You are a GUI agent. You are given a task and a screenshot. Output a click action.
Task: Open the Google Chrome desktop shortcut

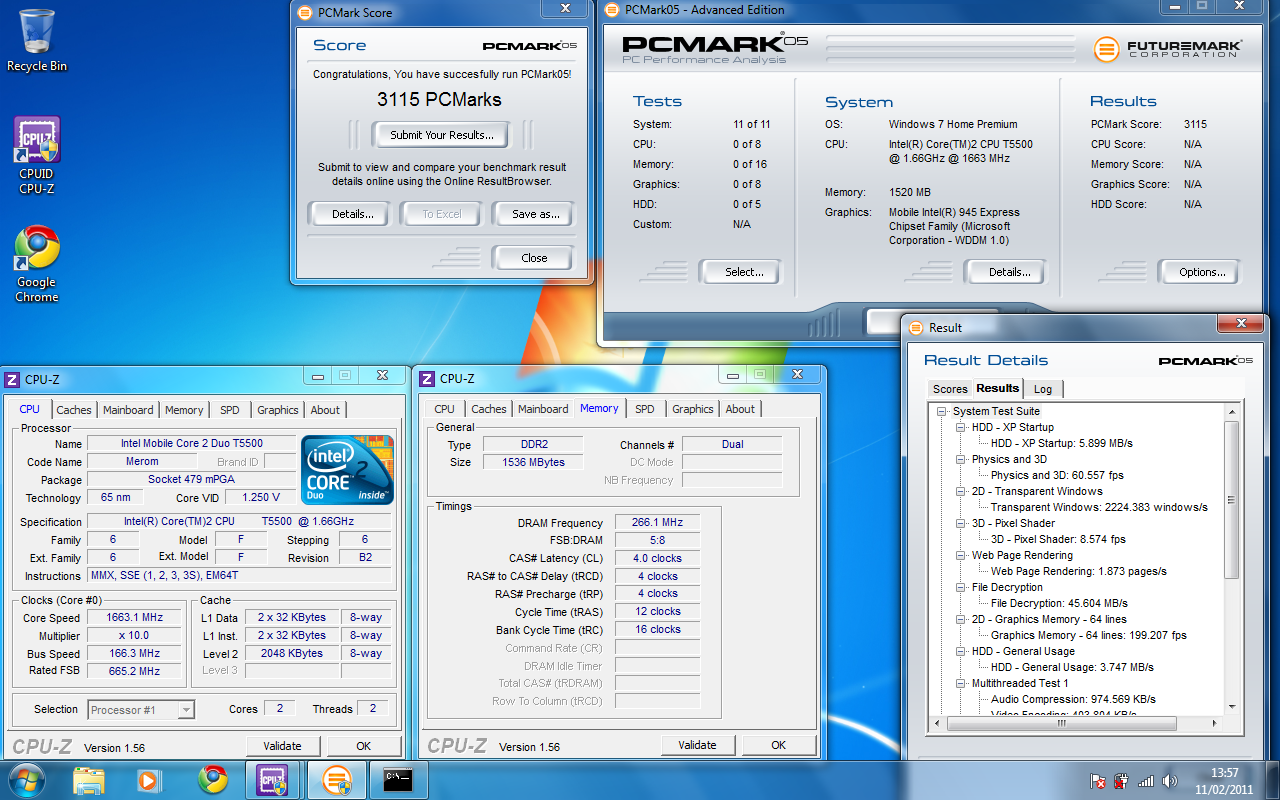(x=37, y=264)
